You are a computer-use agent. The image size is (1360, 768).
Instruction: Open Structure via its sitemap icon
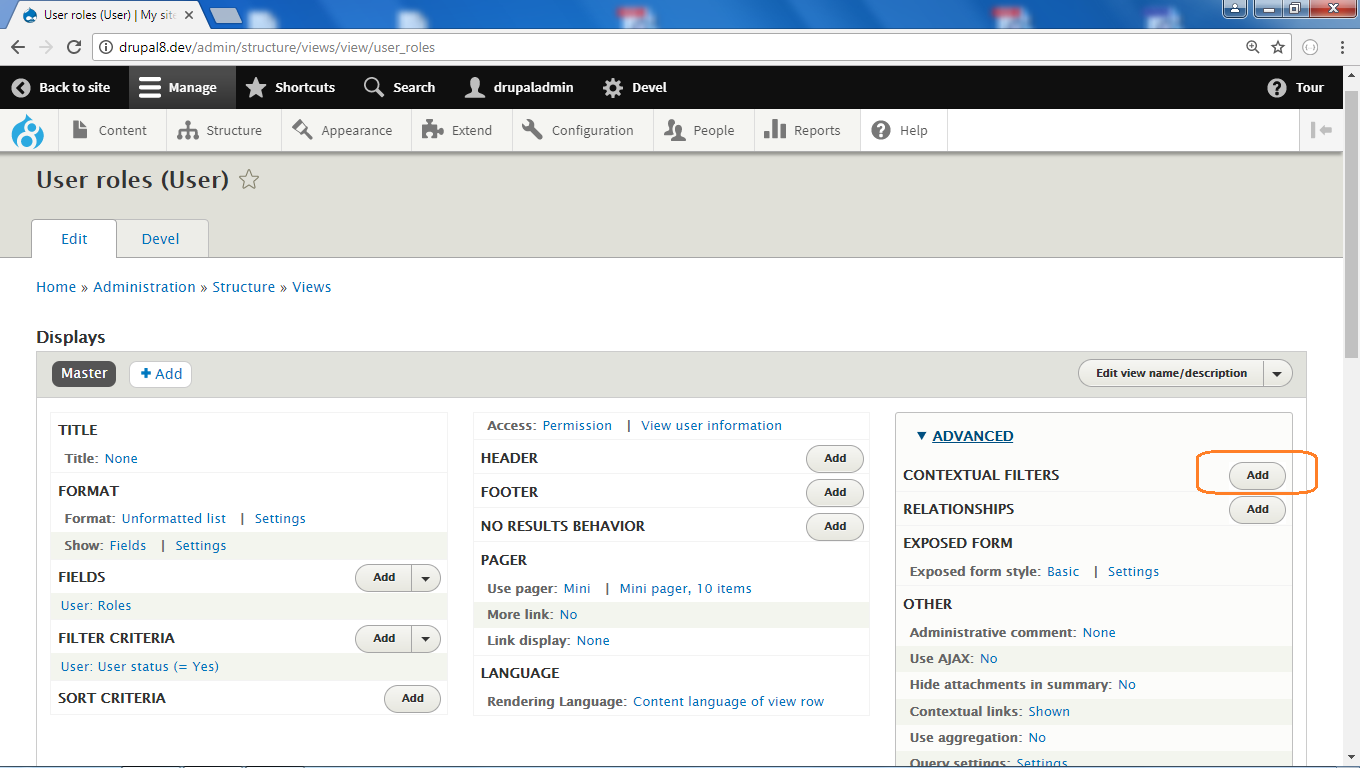pos(186,130)
